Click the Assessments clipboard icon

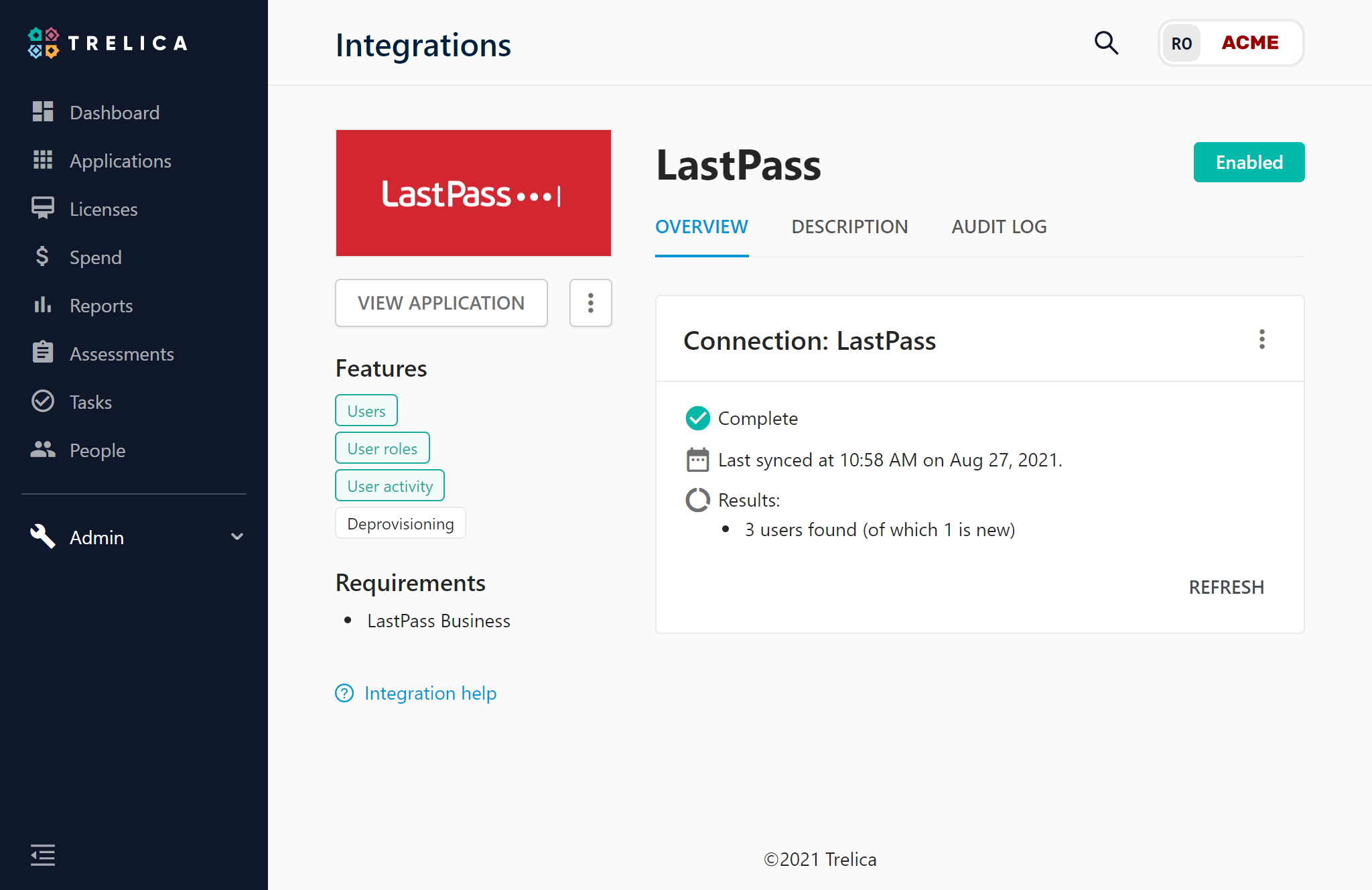[43, 353]
